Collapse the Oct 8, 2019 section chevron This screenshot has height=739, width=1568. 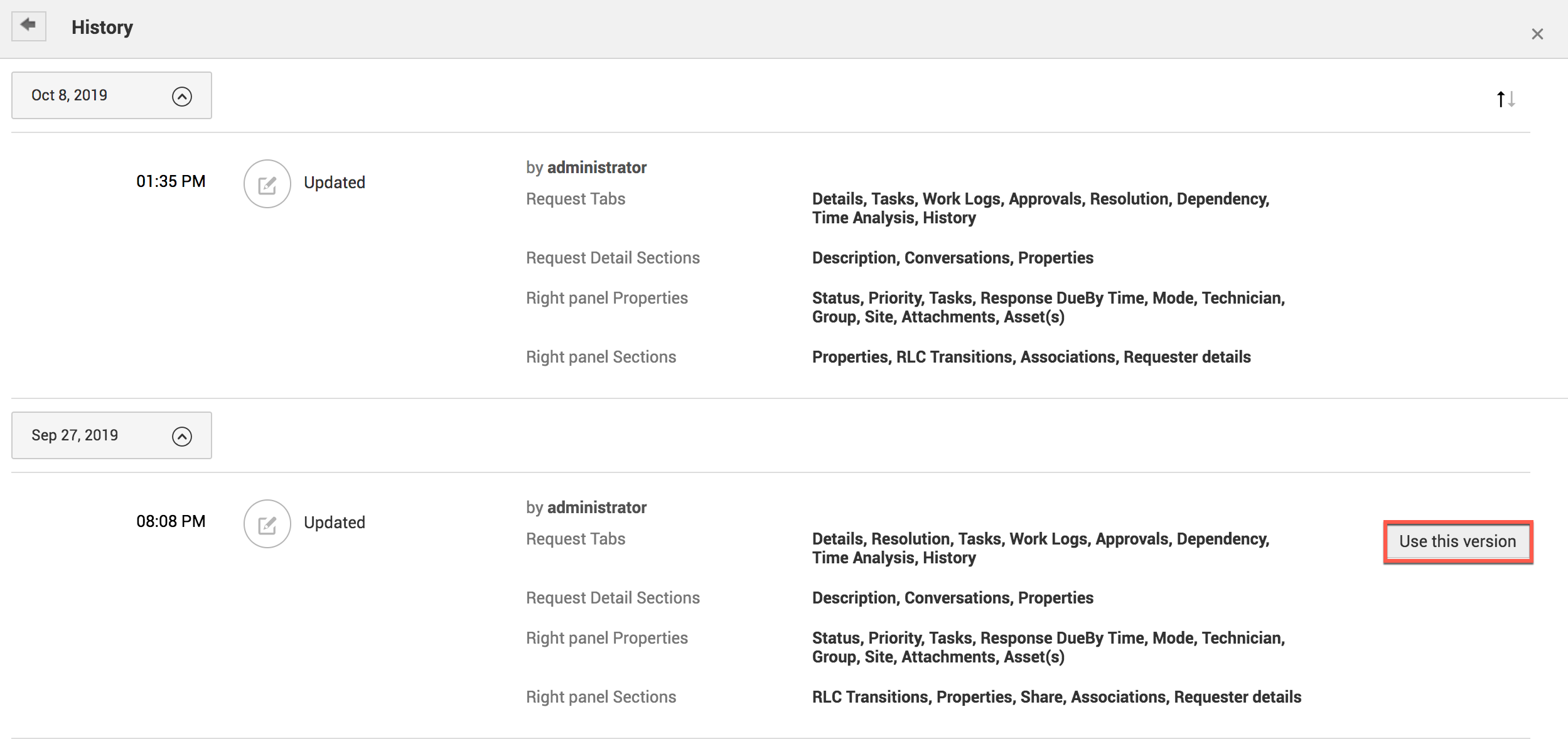[182, 96]
